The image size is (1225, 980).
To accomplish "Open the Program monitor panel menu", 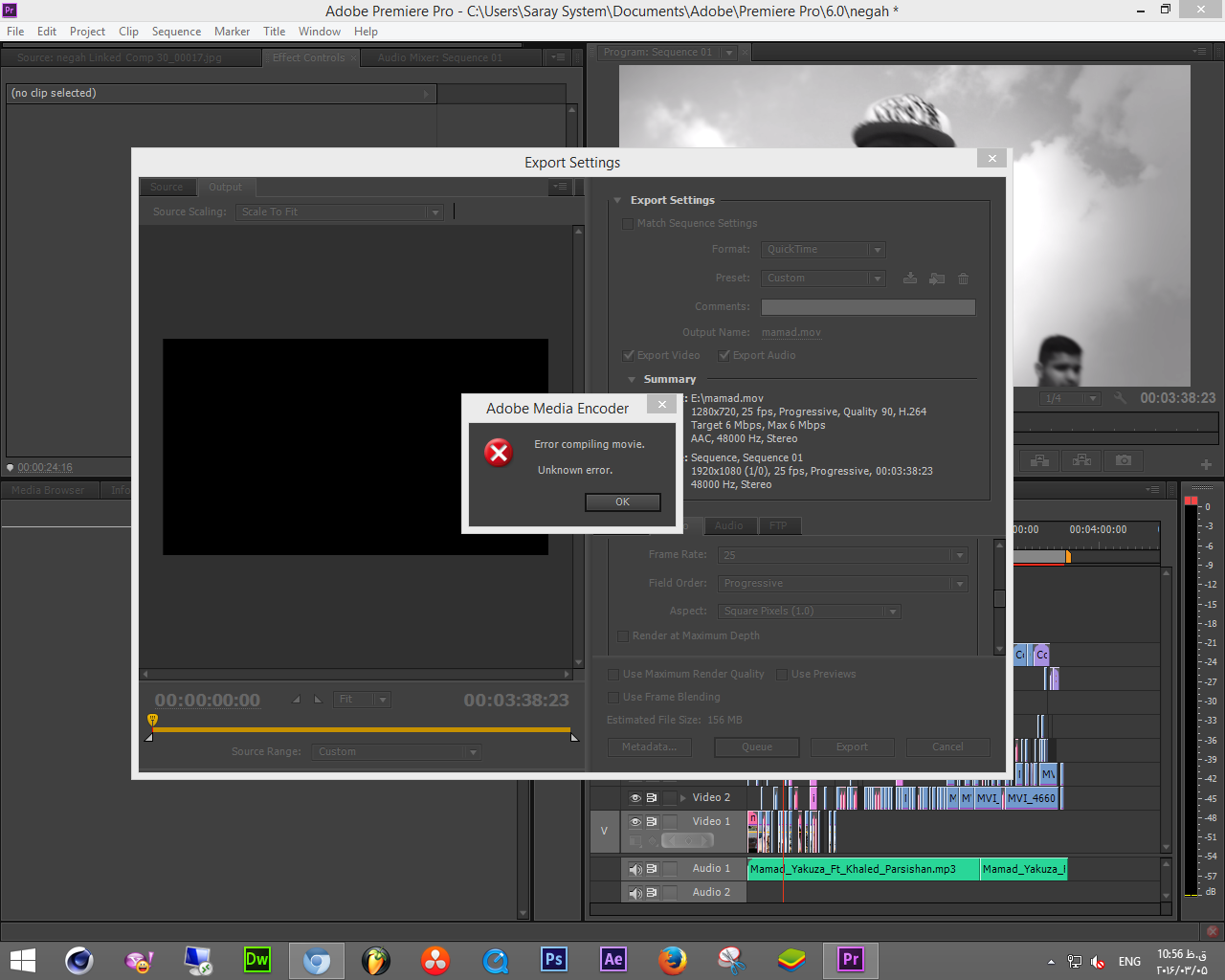I will tap(1200, 52).
